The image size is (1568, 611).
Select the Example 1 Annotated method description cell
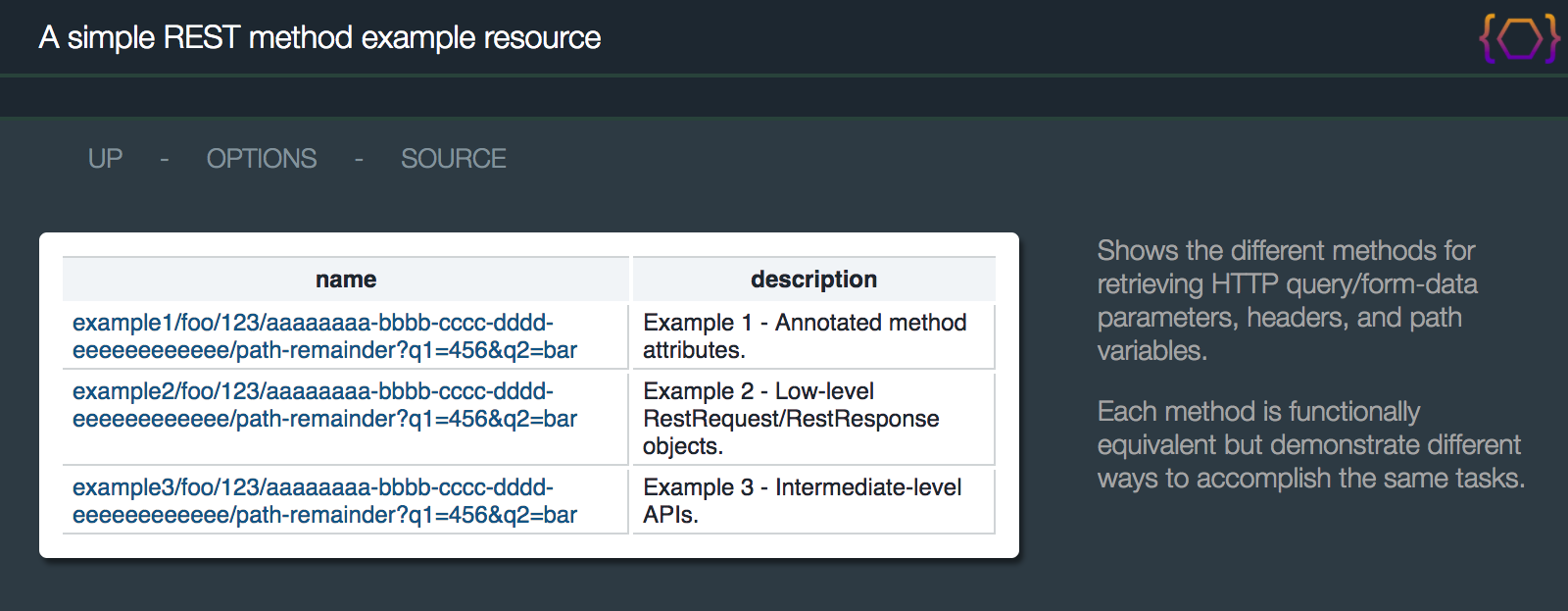tap(814, 336)
